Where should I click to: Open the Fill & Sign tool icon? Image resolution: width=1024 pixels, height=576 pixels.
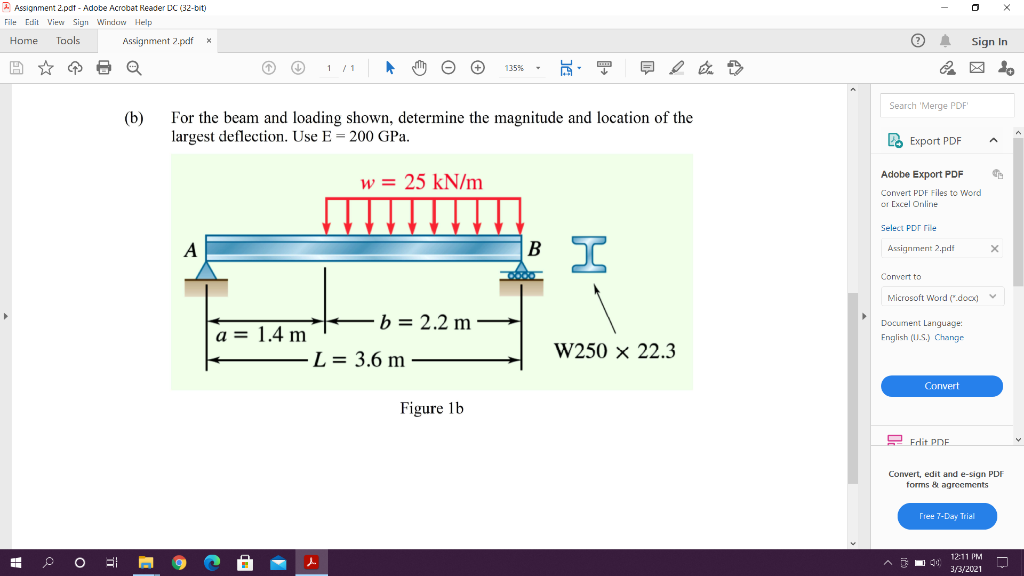click(x=706, y=68)
